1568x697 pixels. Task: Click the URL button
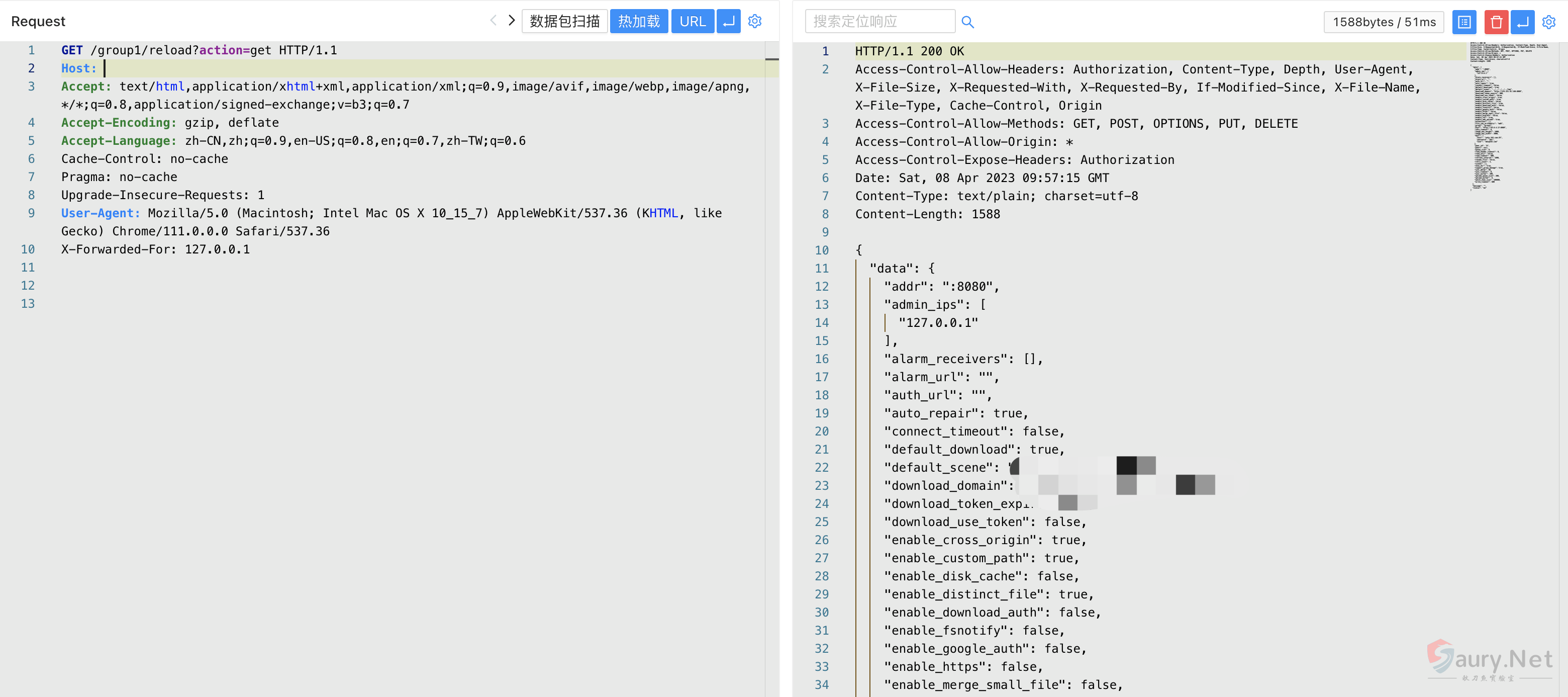click(x=692, y=21)
